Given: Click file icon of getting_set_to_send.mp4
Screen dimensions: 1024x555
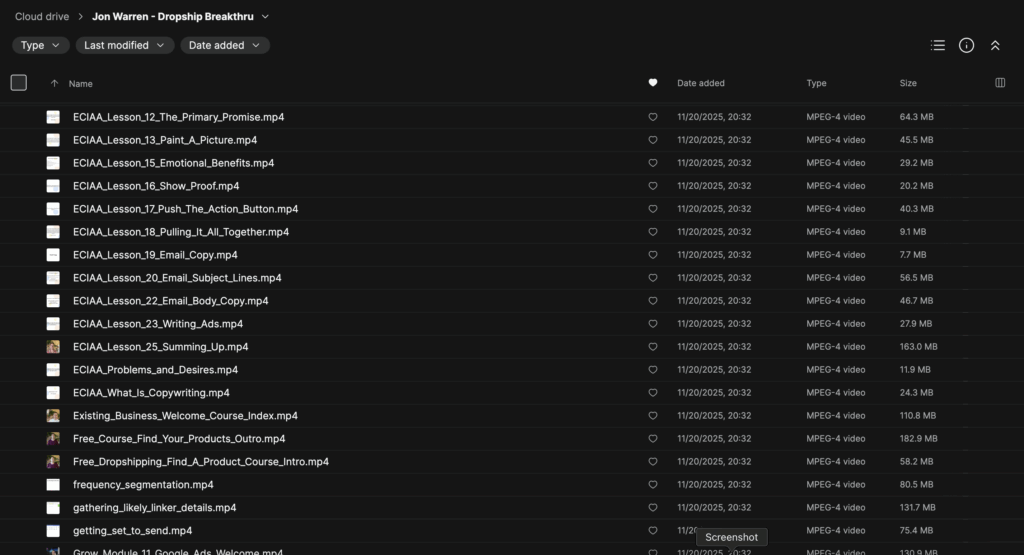Looking at the screenshot, I should (53, 531).
